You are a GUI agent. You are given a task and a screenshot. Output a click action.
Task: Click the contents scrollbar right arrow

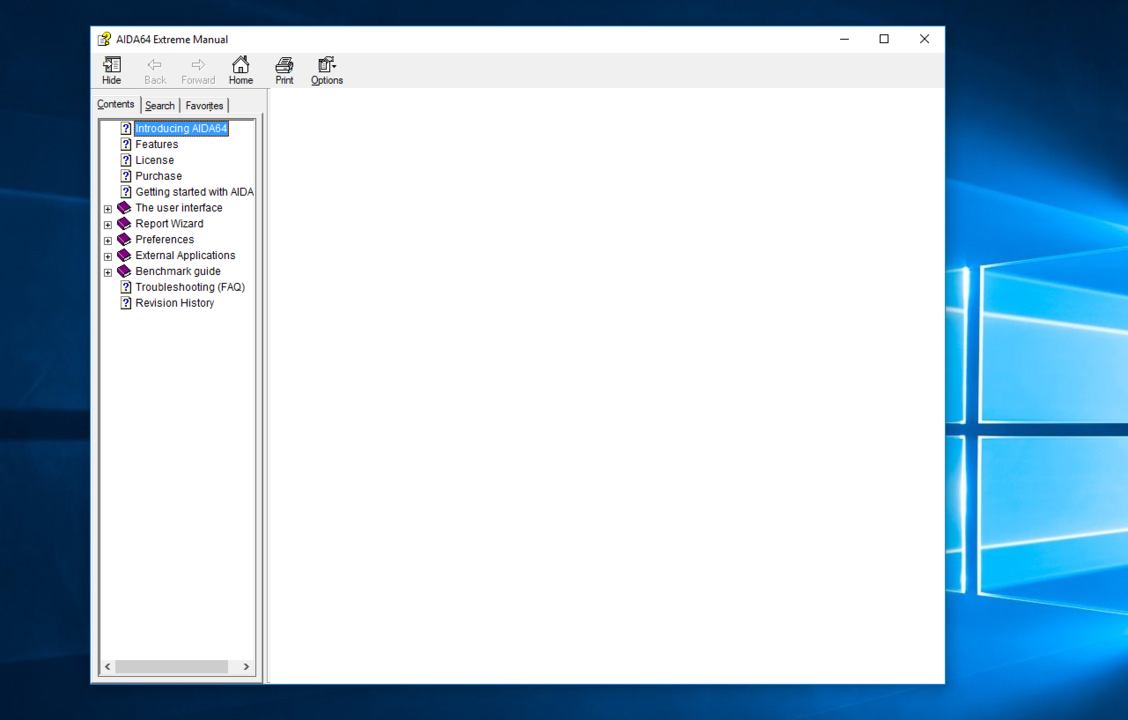point(246,667)
